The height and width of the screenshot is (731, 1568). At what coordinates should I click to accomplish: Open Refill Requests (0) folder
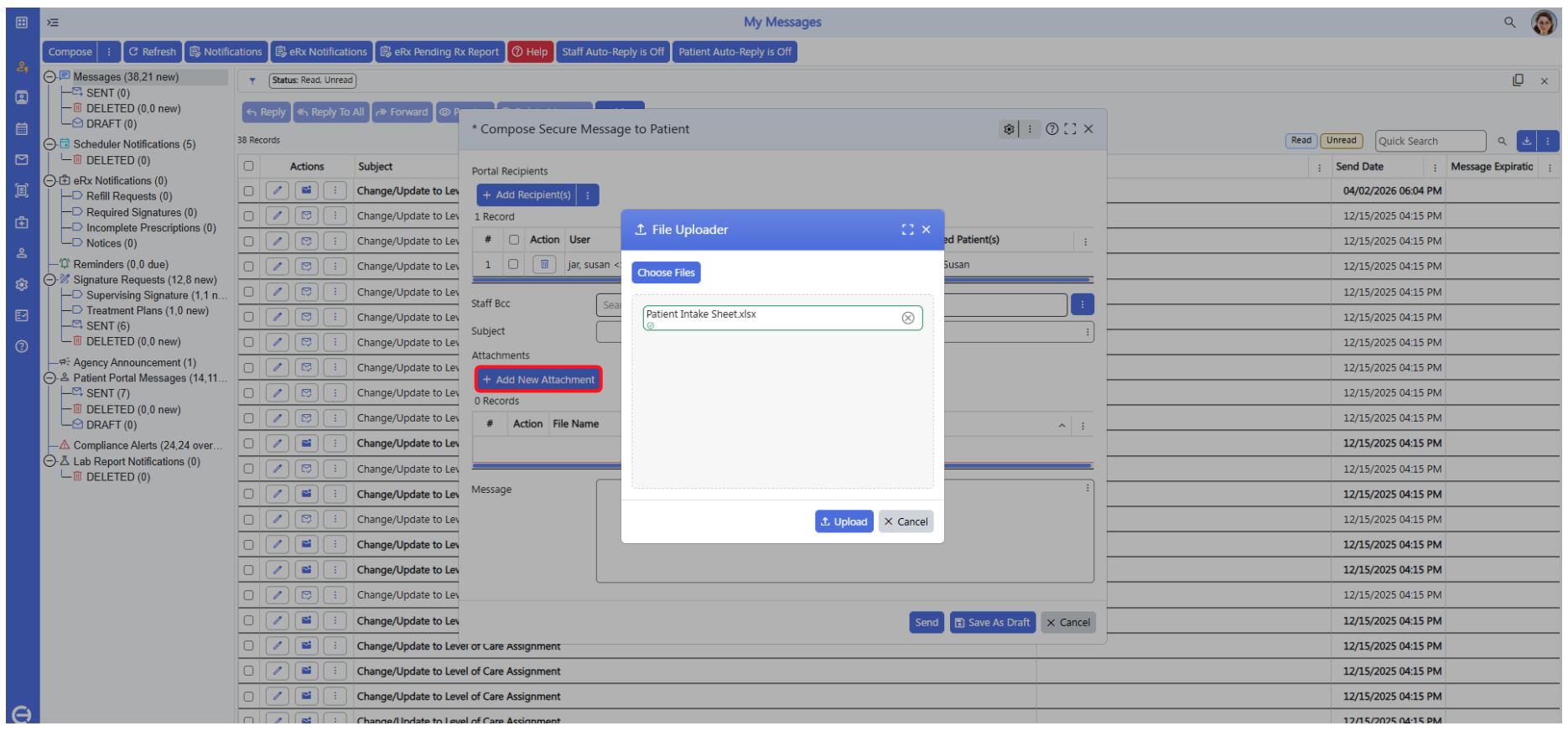point(129,196)
